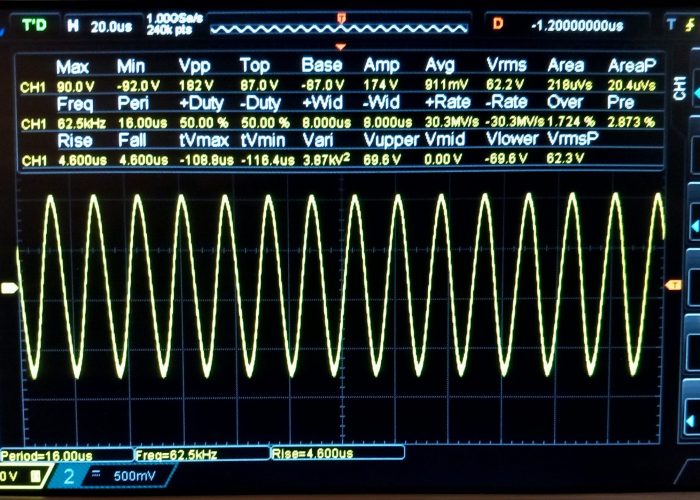The height and width of the screenshot is (500, 700).
Task: Tap the orange trigger position triangle above grid
Action: [341, 46]
